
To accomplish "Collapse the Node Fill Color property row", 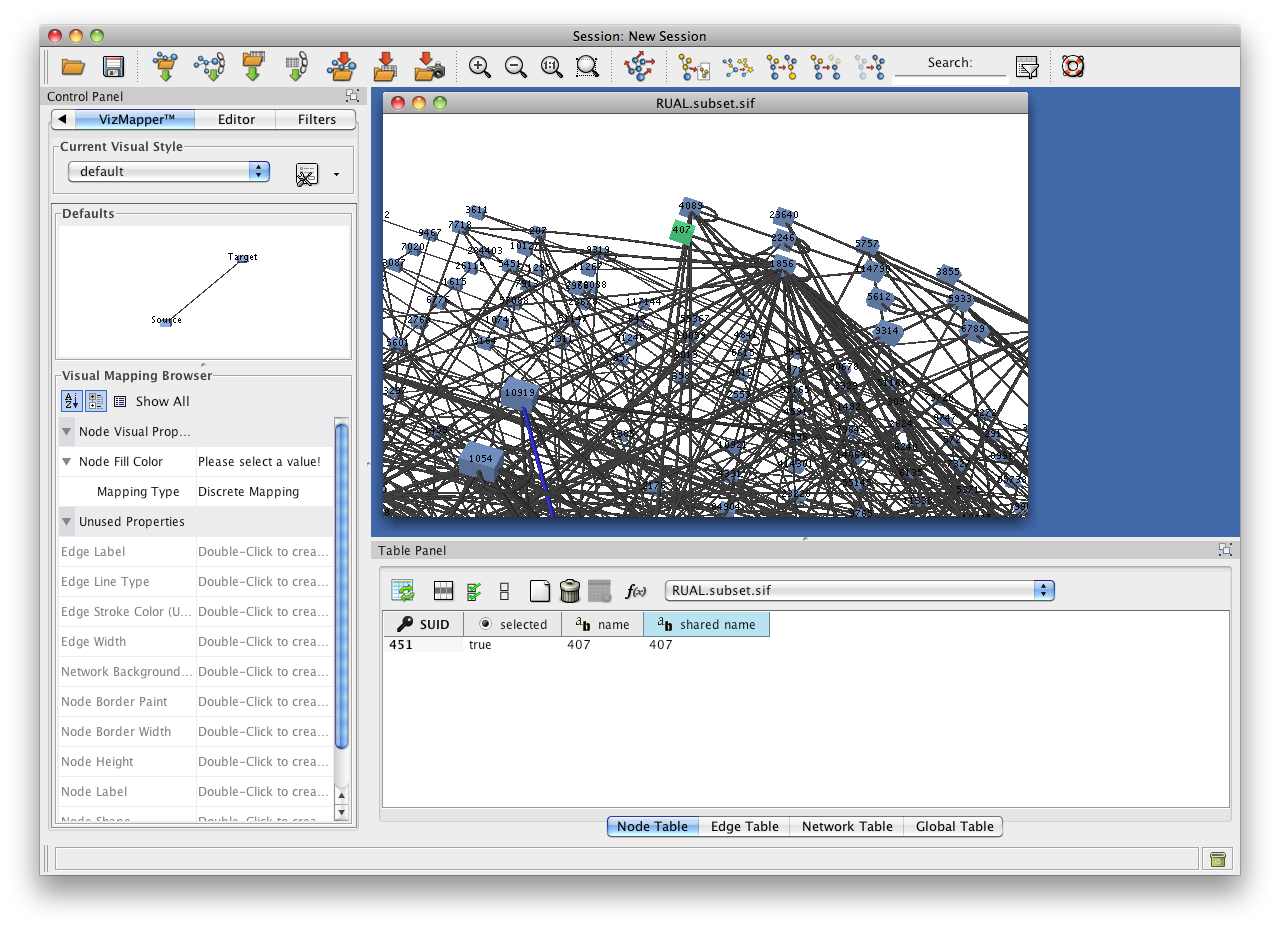I will [67, 462].
